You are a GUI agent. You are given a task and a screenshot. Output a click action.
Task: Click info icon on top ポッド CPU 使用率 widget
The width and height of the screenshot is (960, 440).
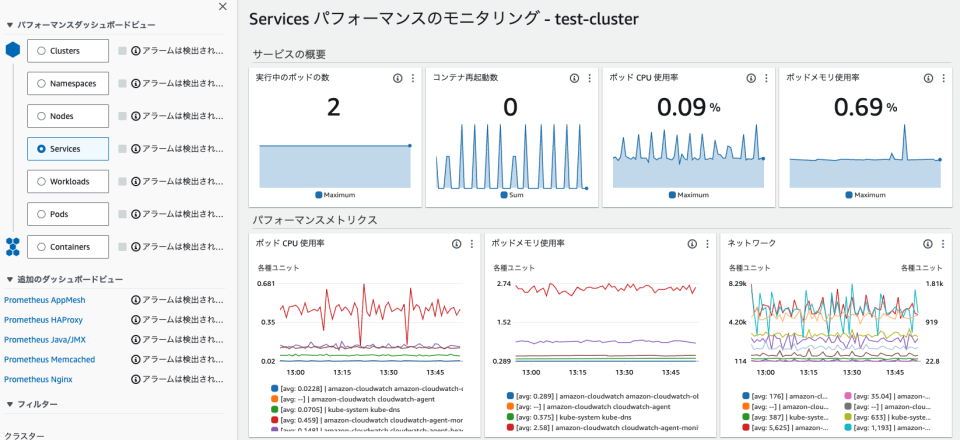[751, 78]
